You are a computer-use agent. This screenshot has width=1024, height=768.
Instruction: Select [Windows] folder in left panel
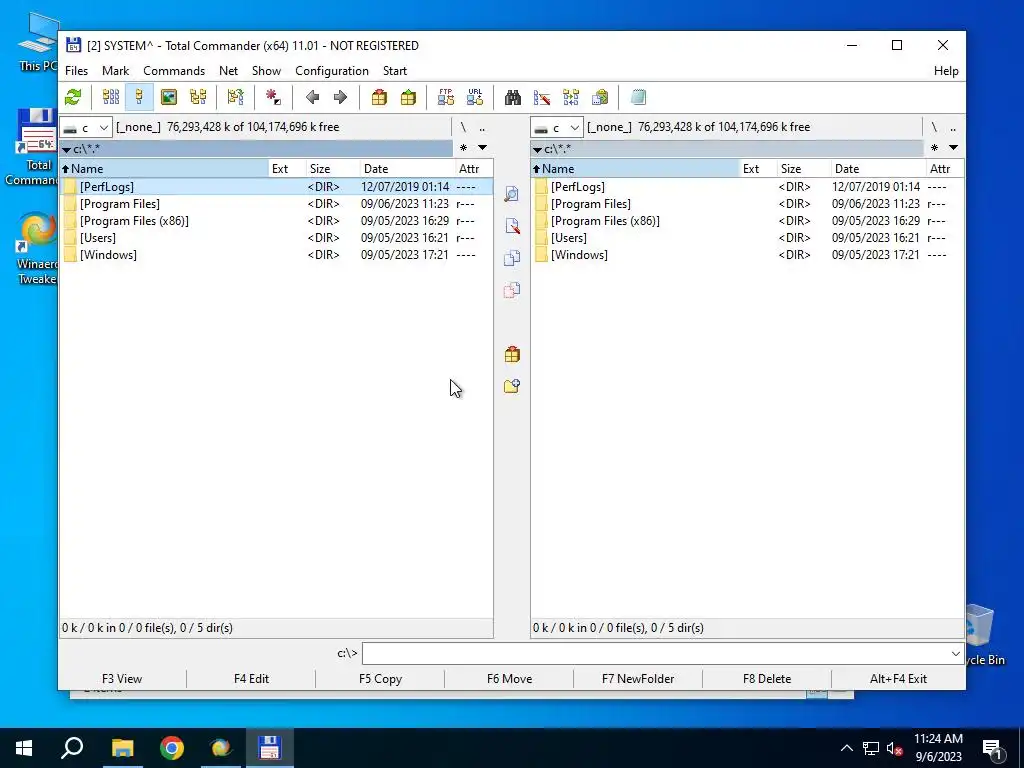(x=276, y=255)
